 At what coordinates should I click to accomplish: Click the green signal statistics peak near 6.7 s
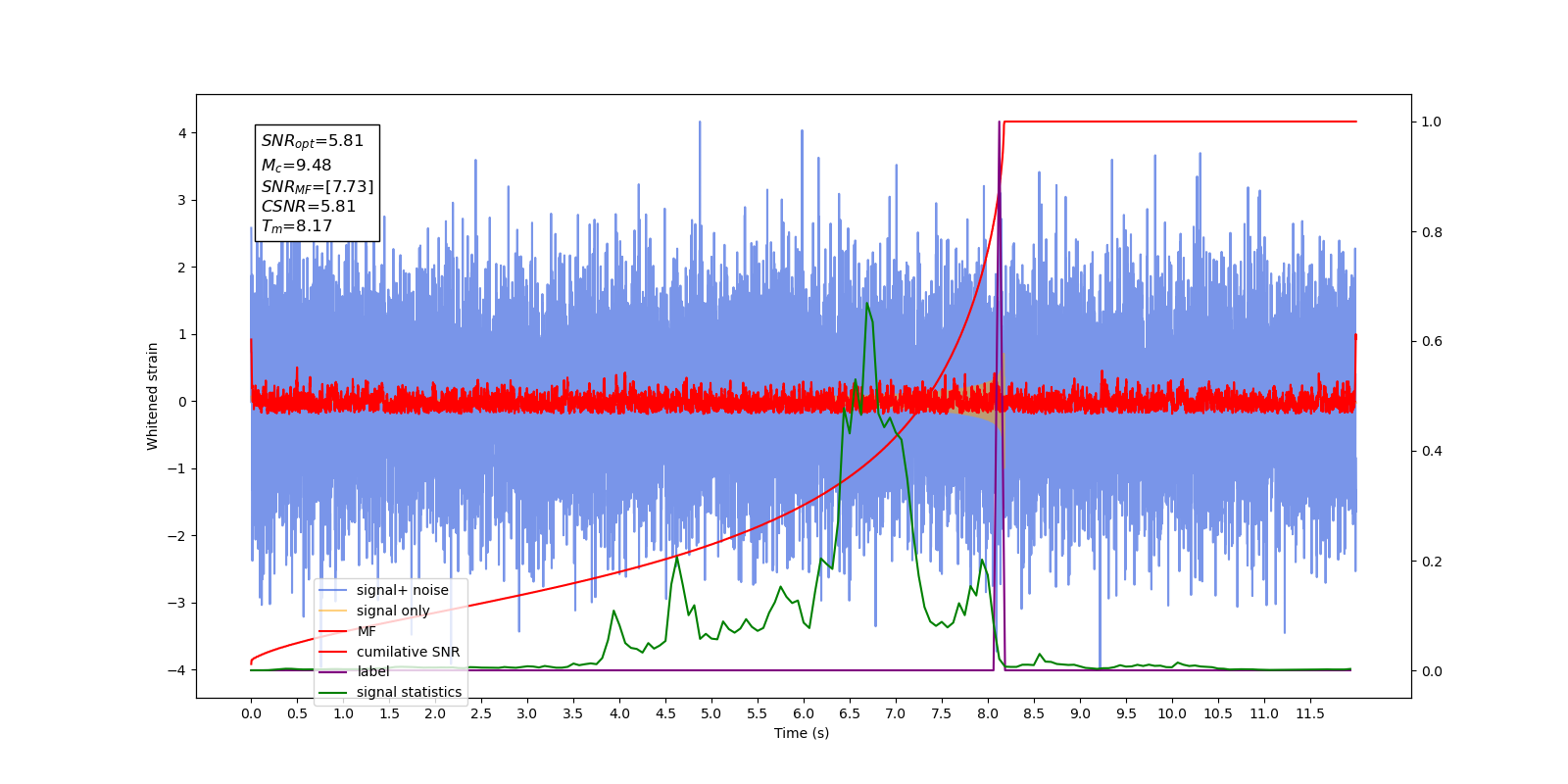(x=866, y=304)
